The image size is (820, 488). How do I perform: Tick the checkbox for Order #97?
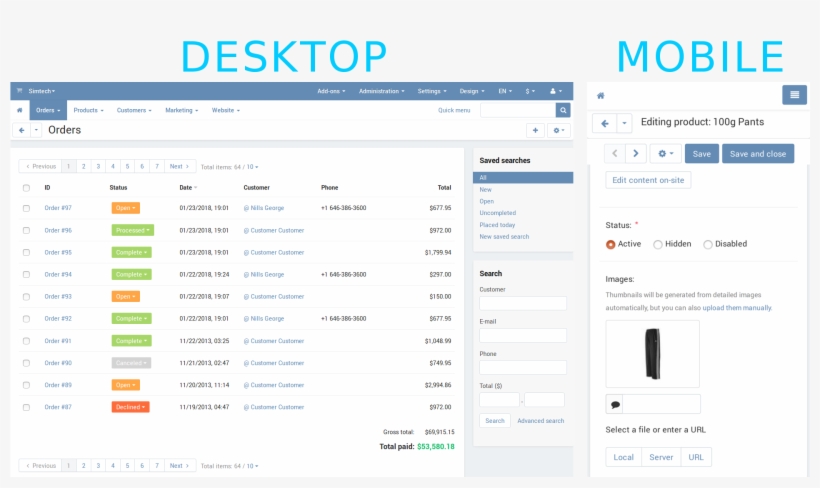point(26,208)
